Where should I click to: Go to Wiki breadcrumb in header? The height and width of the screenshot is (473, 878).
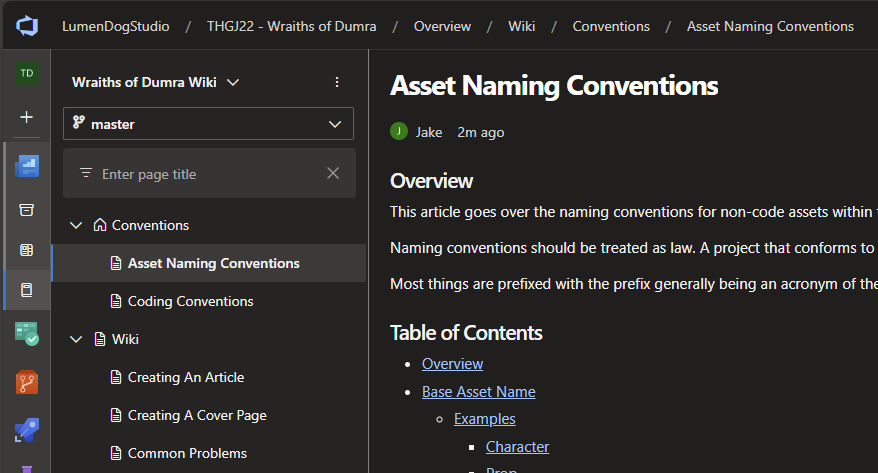click(x=522, y=26)
